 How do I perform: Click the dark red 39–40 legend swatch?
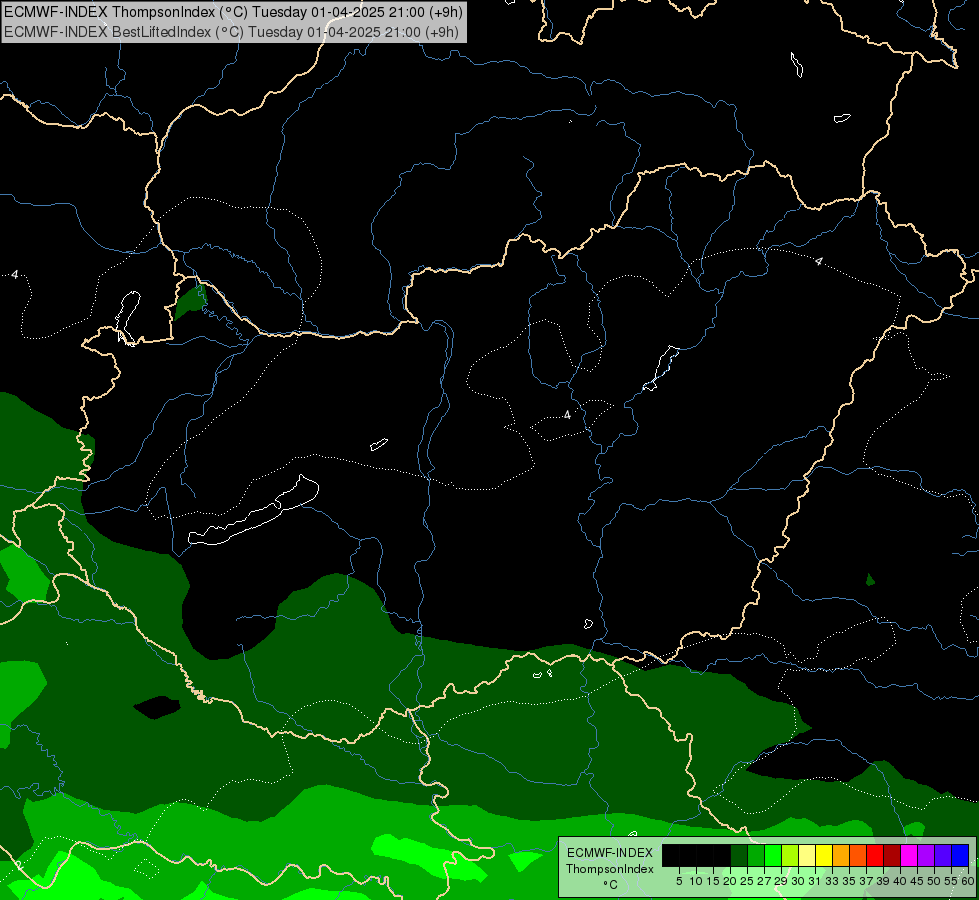(x=892, y=855)
